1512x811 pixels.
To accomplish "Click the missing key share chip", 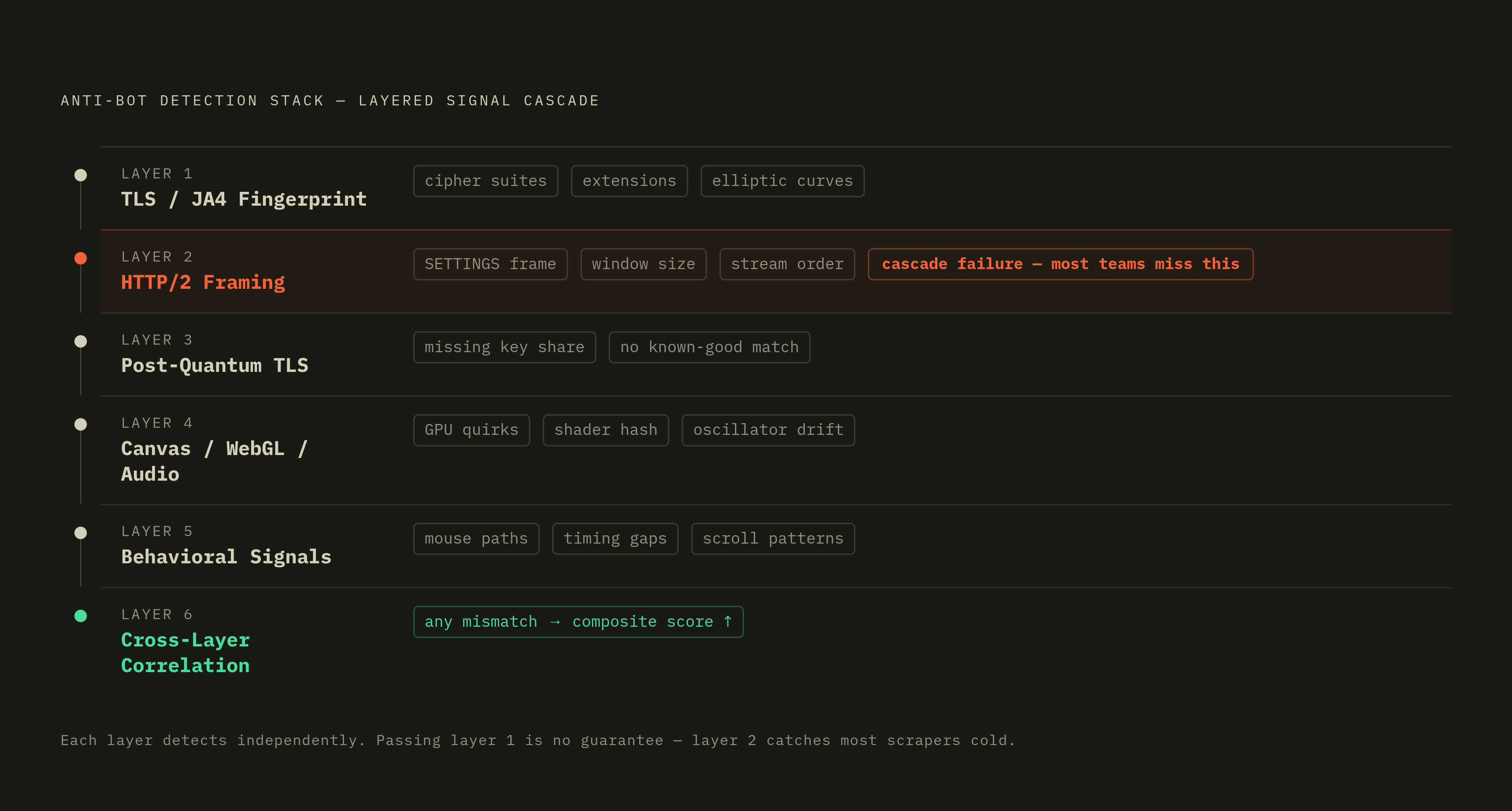I will [504, 348].
